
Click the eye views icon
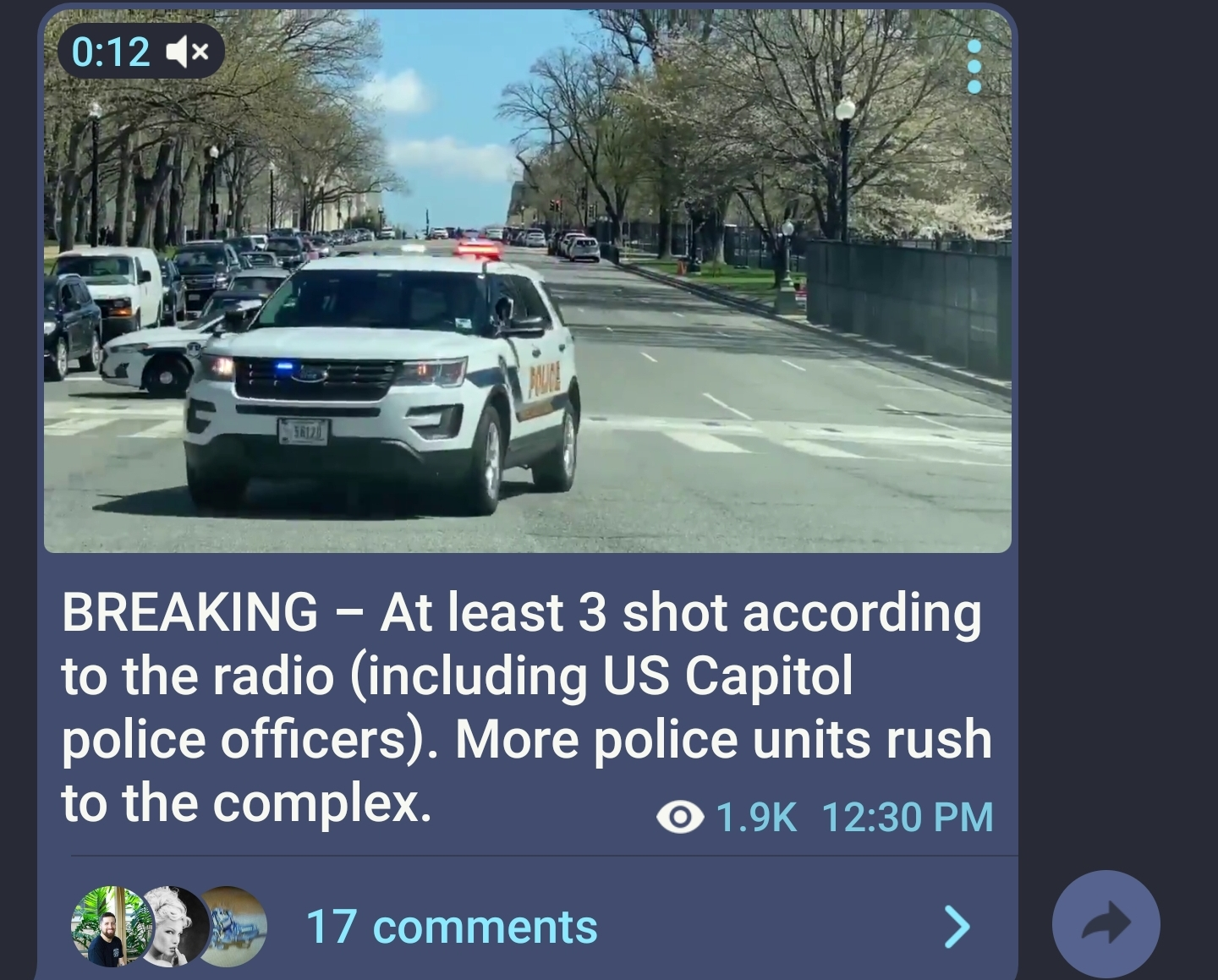(680, 817)
